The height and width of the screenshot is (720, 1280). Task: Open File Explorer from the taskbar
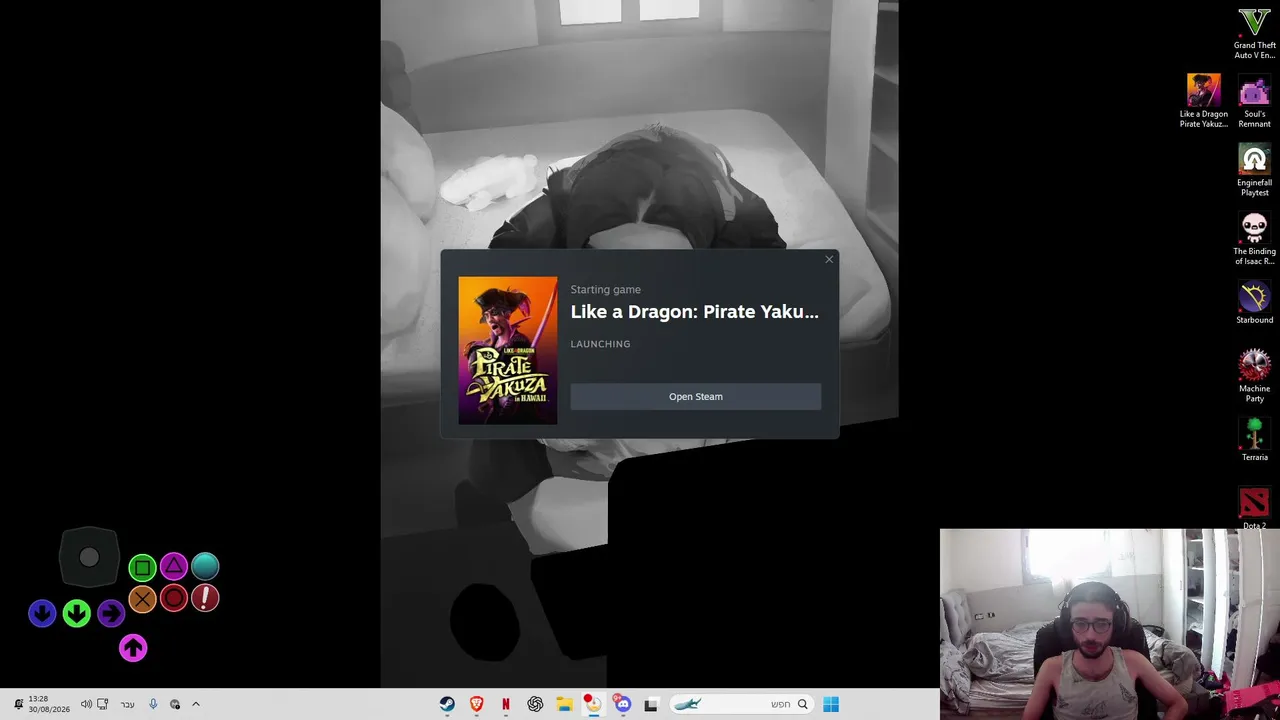(x=564, y=704)
